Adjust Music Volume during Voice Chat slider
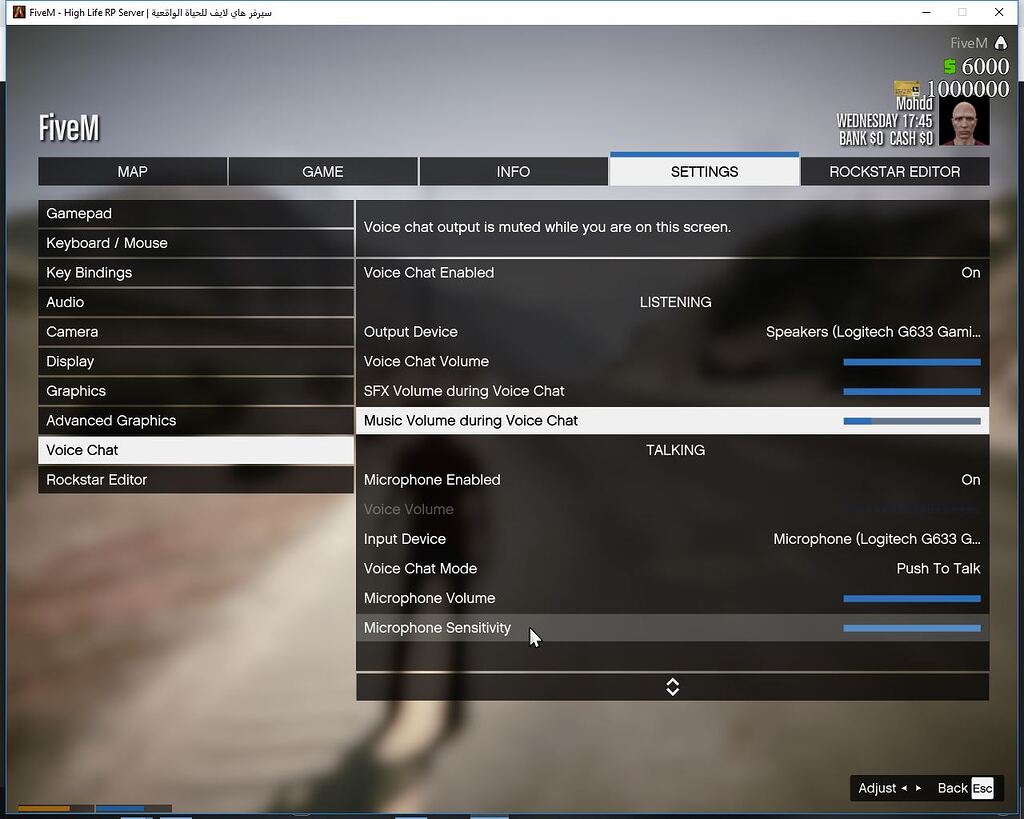The height and width of the screenshot is (819, 1024). (912, 421)
